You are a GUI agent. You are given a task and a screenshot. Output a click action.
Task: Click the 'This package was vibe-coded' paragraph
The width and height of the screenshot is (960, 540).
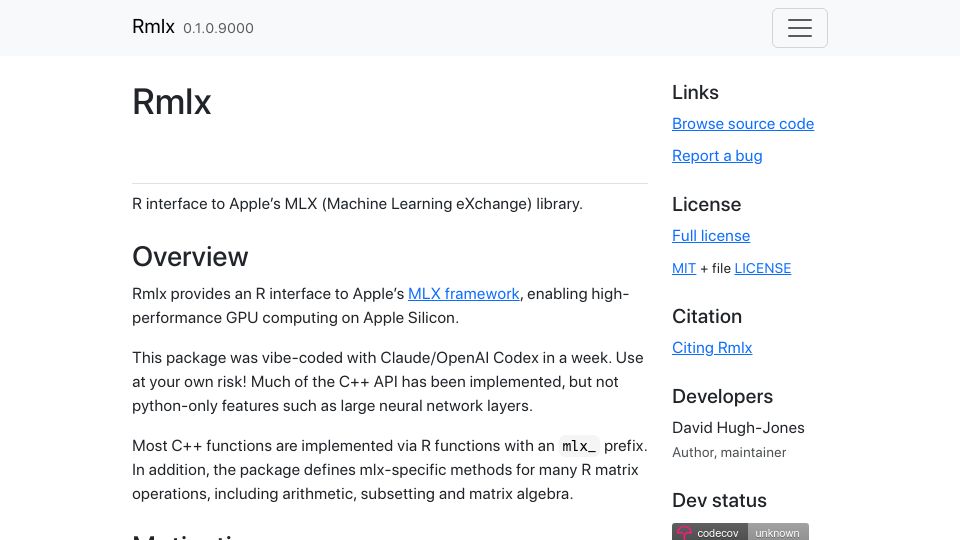pos(388,381)
